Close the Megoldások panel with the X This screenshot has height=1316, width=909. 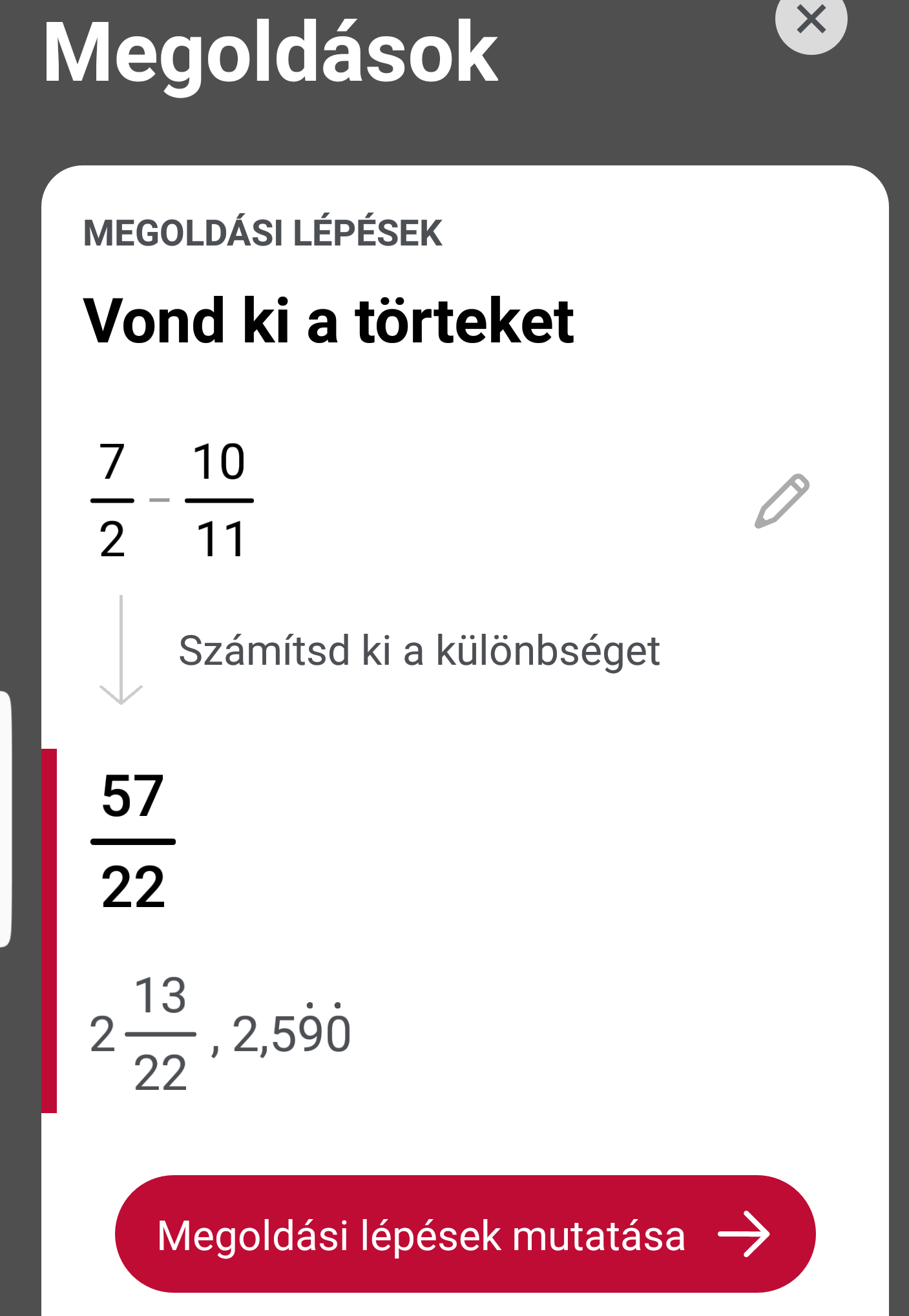(811, 19)
